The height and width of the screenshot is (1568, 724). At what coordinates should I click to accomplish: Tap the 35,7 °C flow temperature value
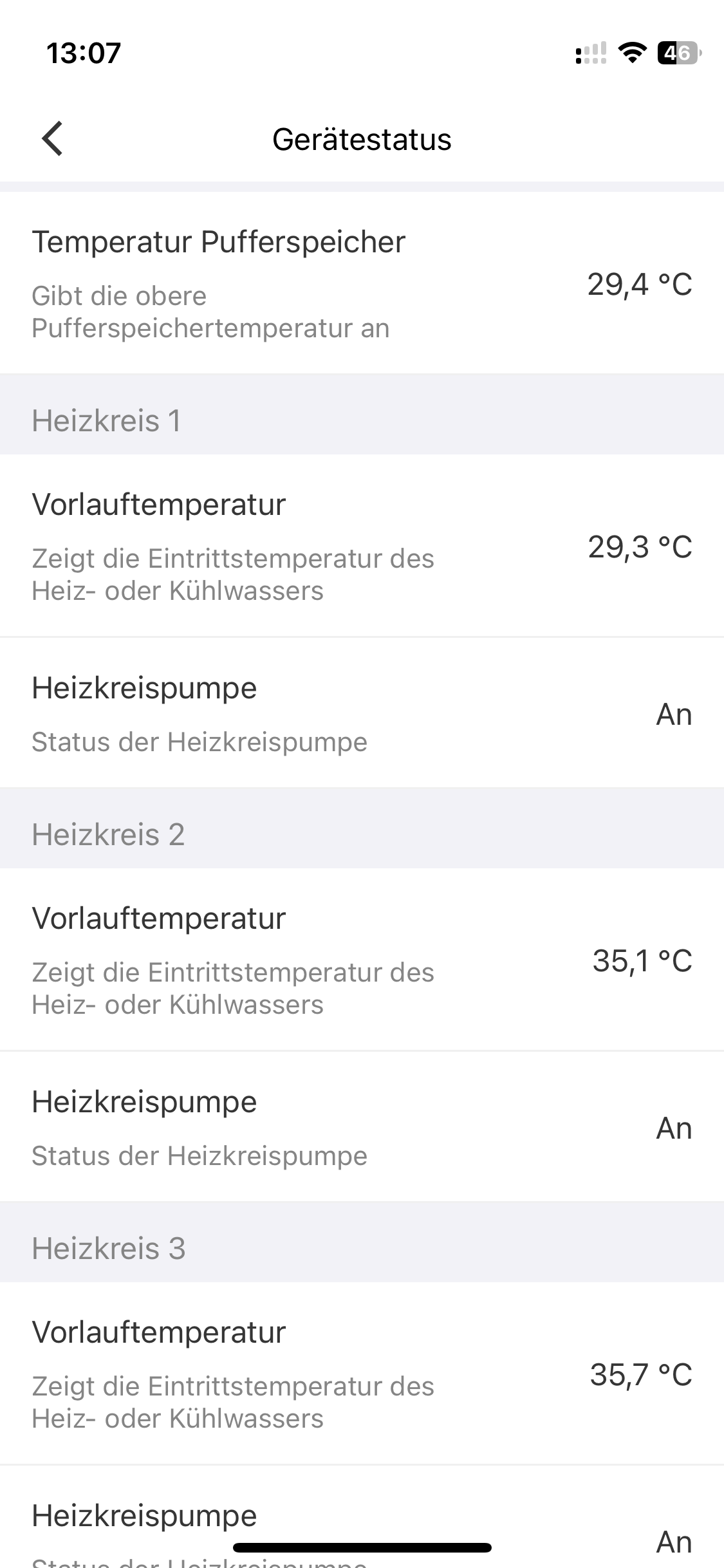coord(641,1375)
